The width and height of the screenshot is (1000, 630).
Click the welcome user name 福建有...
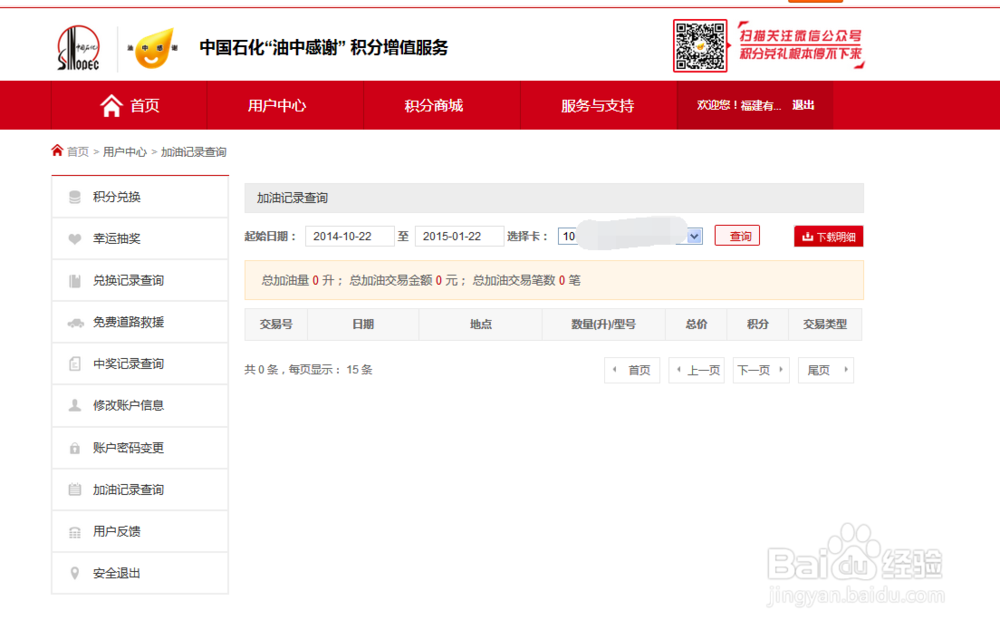click(760, 105)
